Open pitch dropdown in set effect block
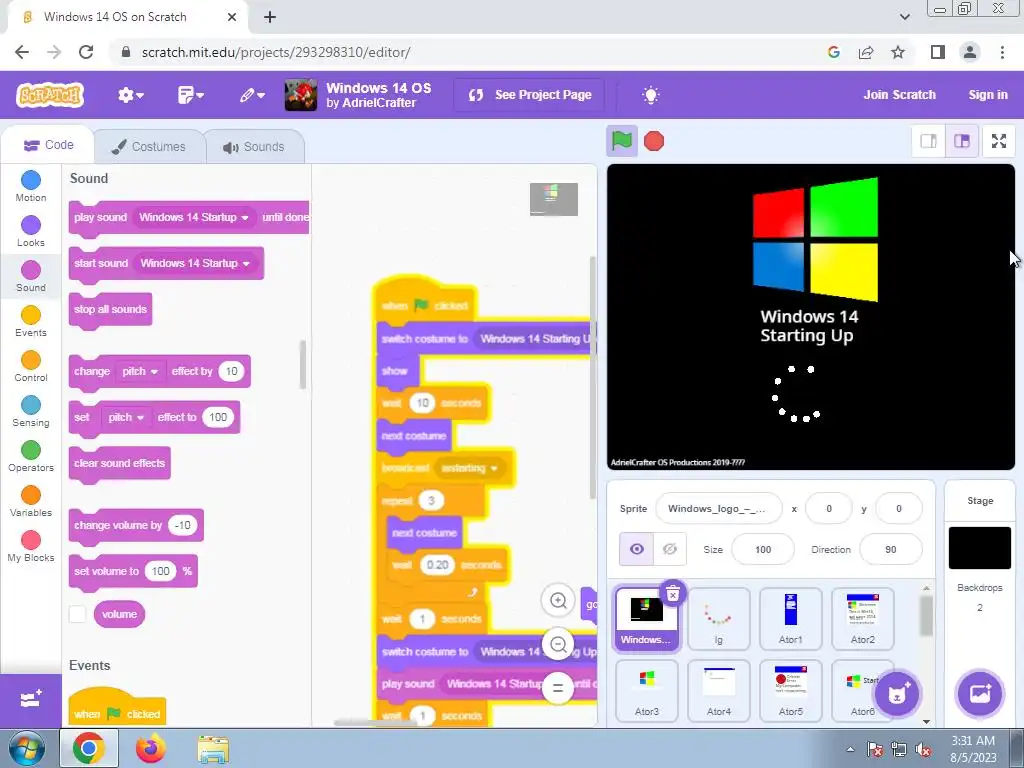Image resolution: width=1024 pixels, height=768 pixels. coord(126,417)
